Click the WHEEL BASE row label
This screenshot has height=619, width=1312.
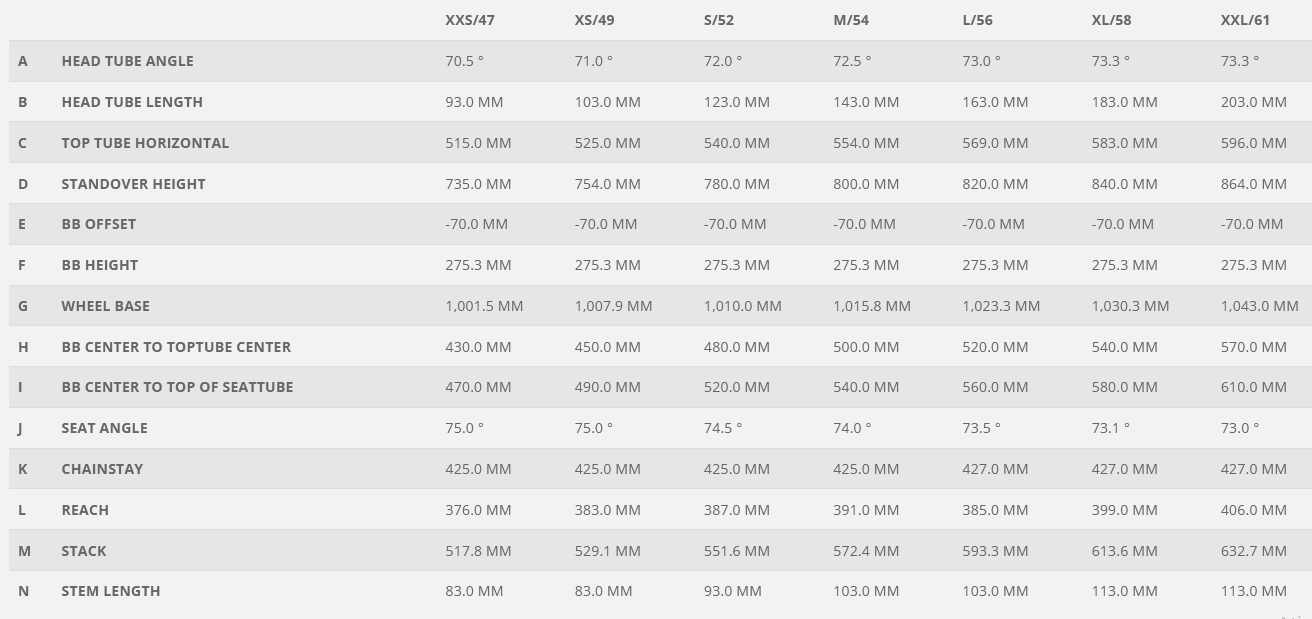[x=105, y=306]
